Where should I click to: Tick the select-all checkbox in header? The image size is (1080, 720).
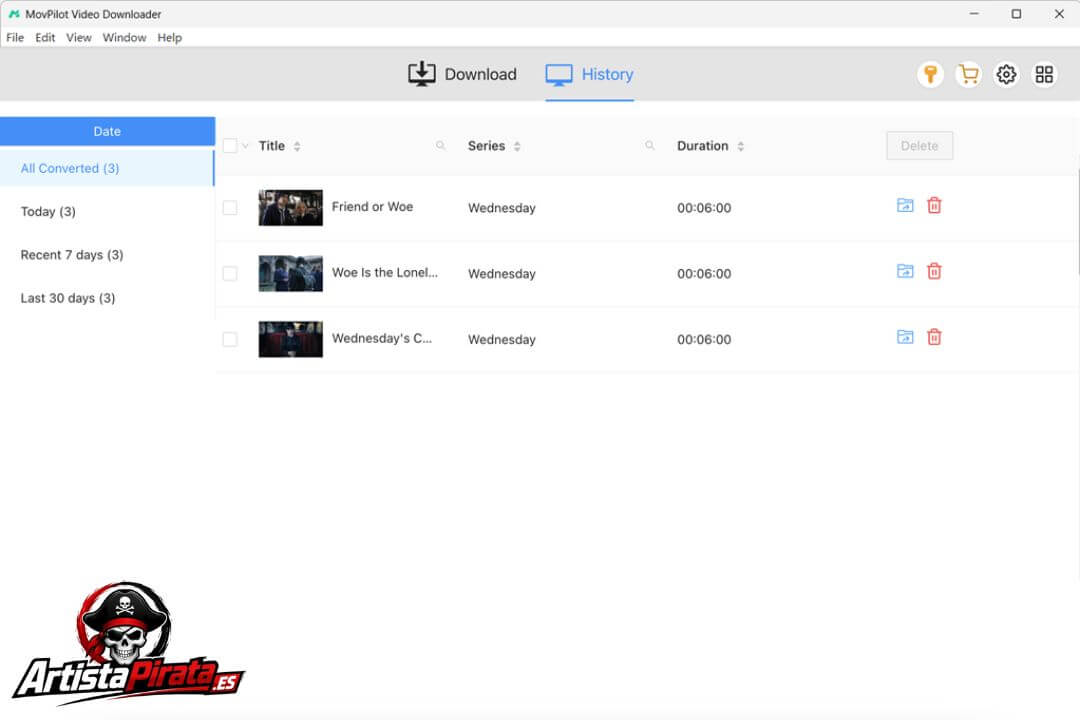tap(230, 145)
